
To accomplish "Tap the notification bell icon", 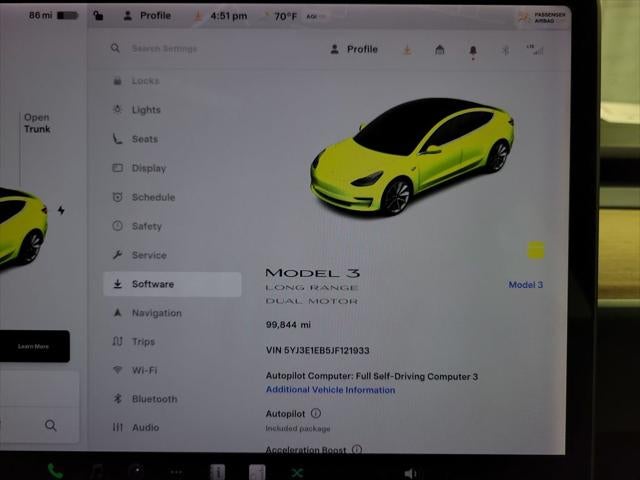I will point(473,50).
